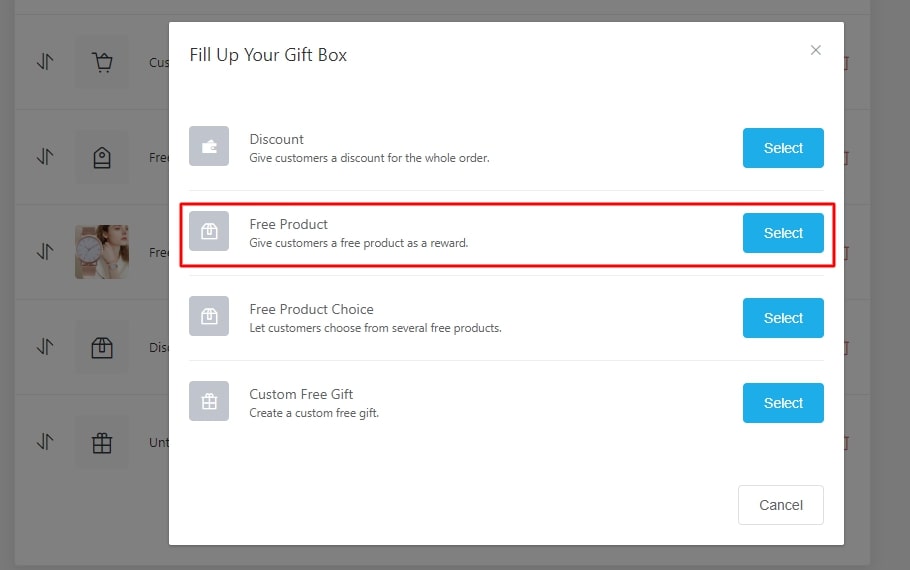Viewport: 910px width, 570px height.
Task: Click the Custom Free Gift title text
Action: click(301, 394)
